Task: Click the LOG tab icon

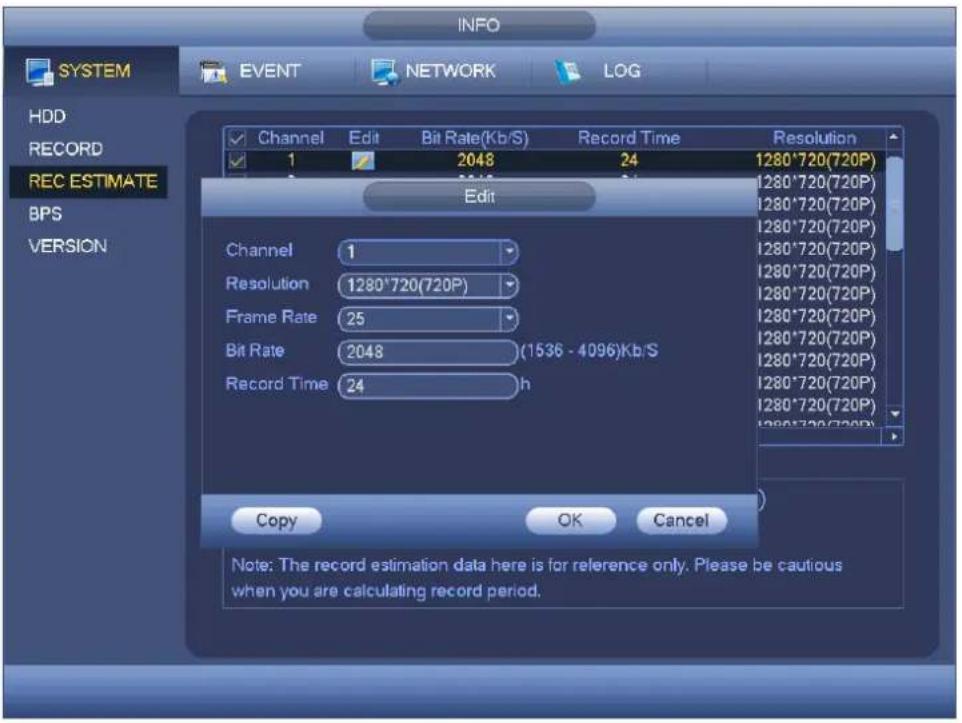Action: tap(568, 72)
